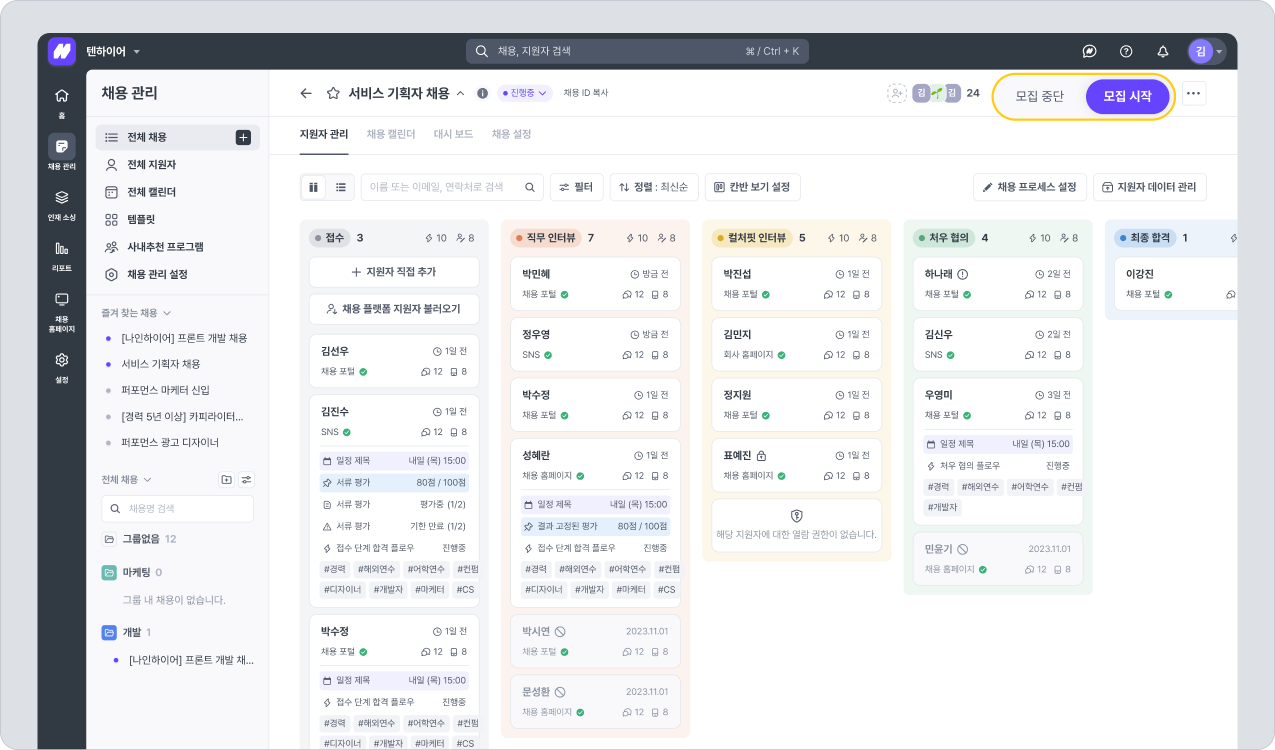Collapse 전체 채용 list section
Image resolution: width=1275 pixels, height=750 pixels.
127,480
